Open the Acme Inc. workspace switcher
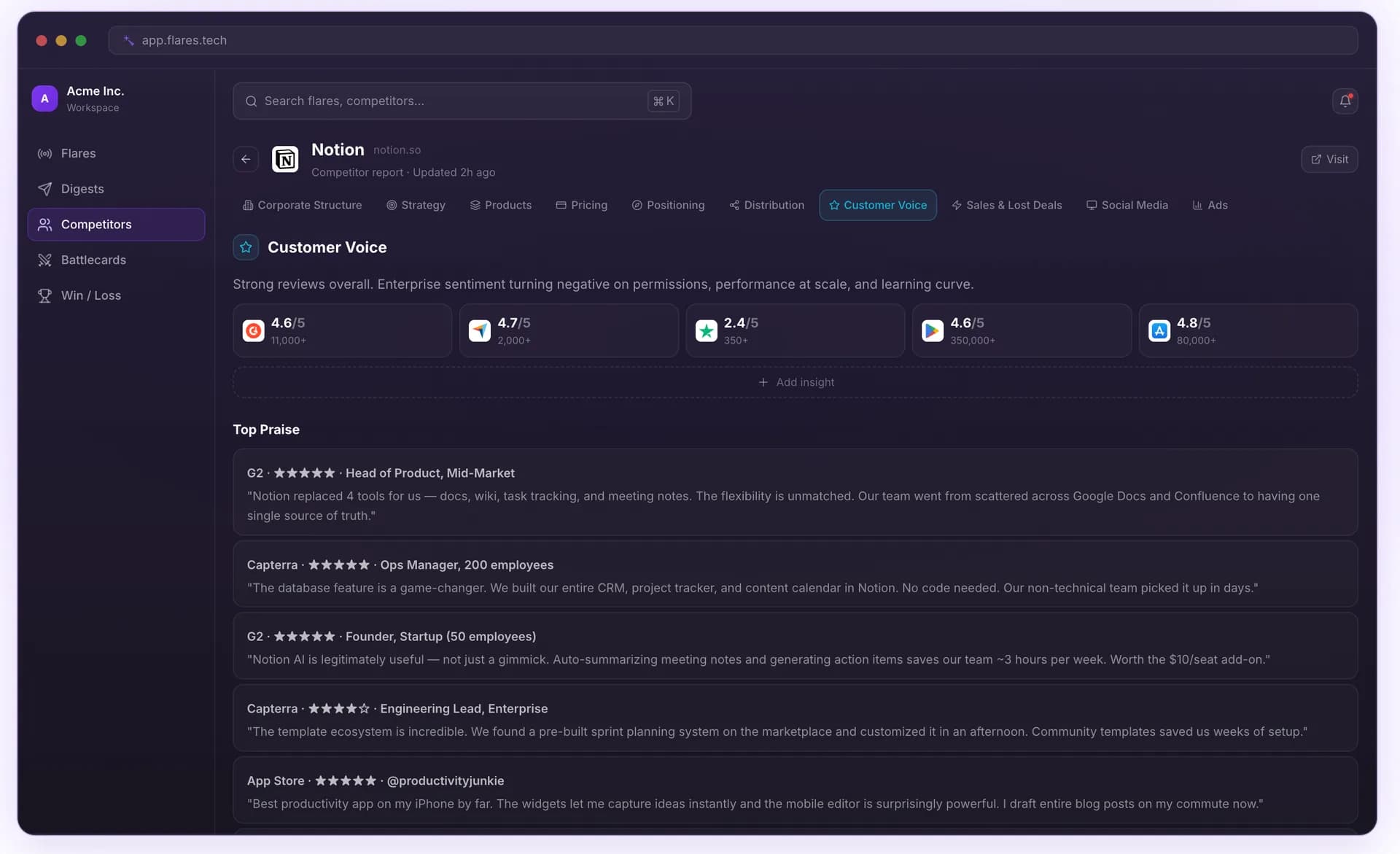The width and height of the screenshot is (1400, 854). tap(116, 98)
